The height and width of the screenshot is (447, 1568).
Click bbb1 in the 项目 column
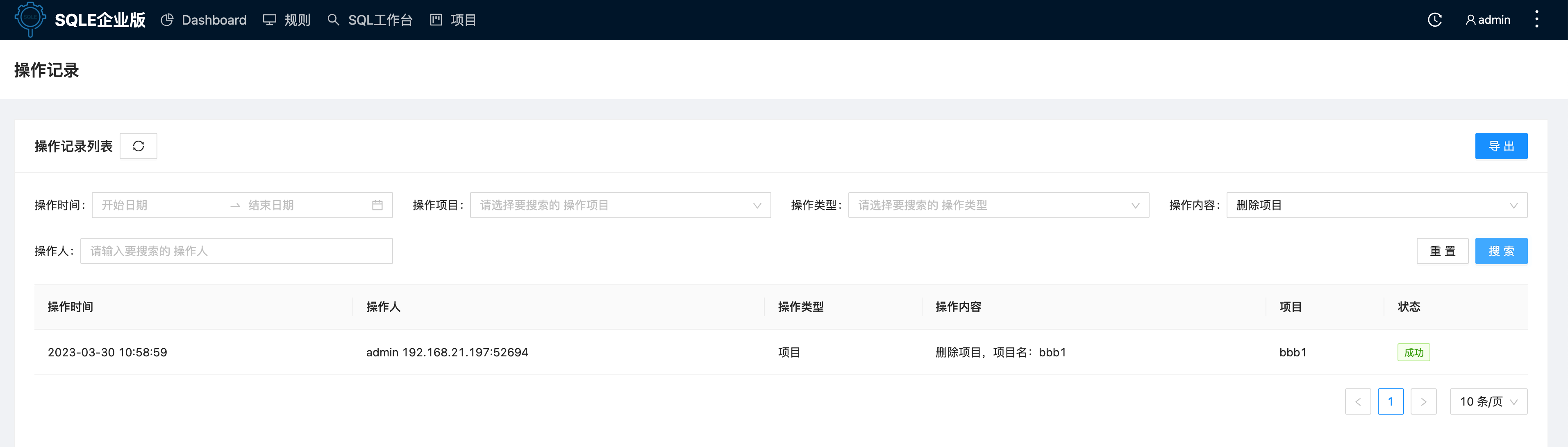click(1293, 353)
